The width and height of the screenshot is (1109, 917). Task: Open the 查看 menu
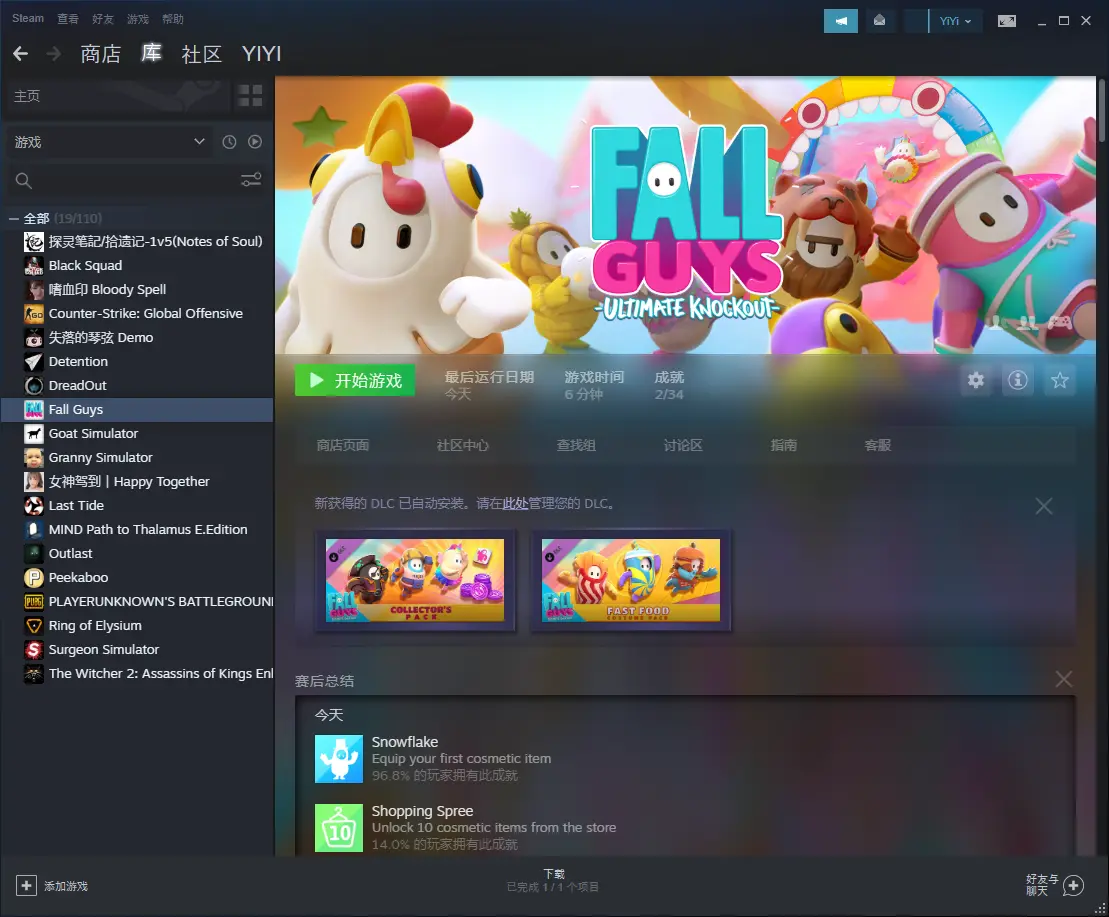pyautogui.click(x=68, y=19)
